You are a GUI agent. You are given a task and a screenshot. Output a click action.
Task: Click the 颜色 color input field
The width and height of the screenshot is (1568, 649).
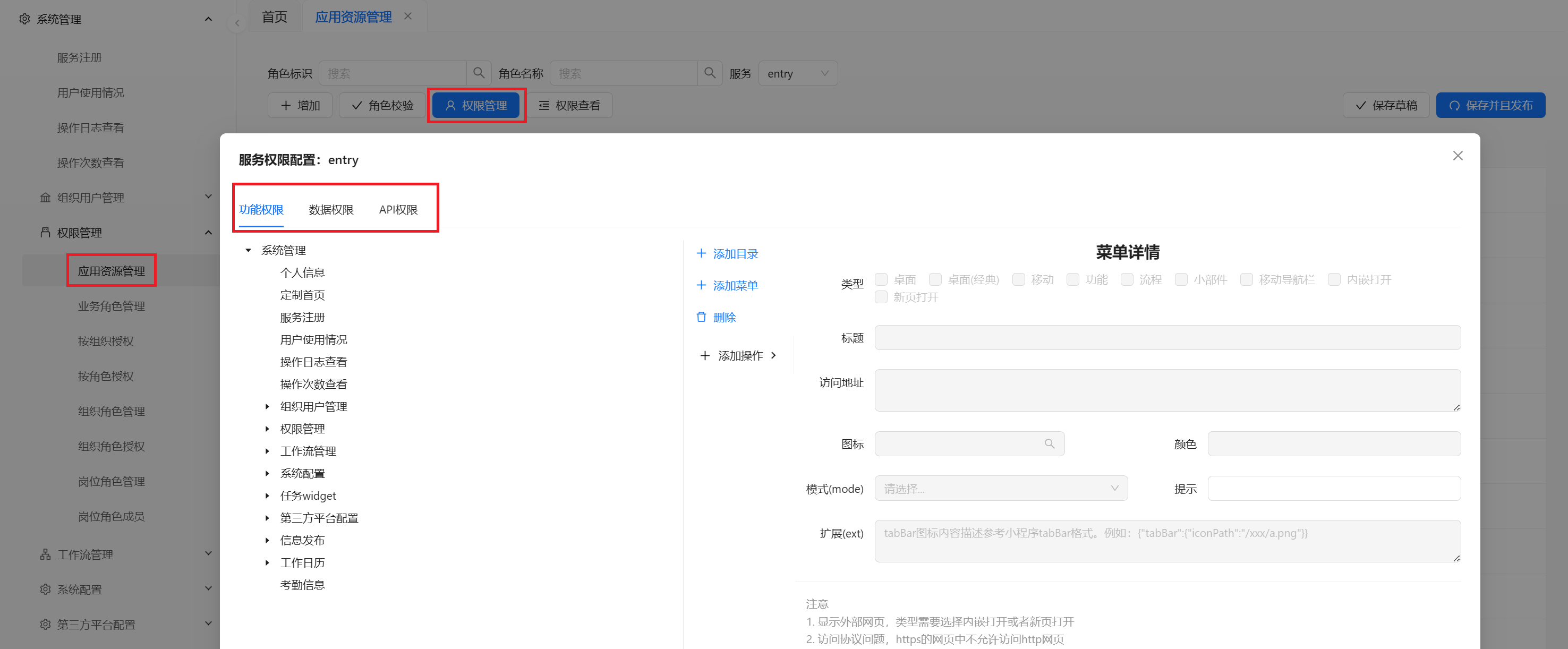pyautogui.click(x=1334, y=444)
